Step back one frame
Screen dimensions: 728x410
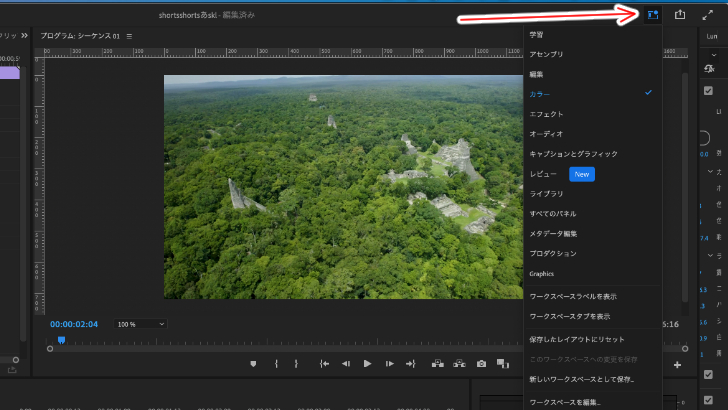(x=346, y=364)
